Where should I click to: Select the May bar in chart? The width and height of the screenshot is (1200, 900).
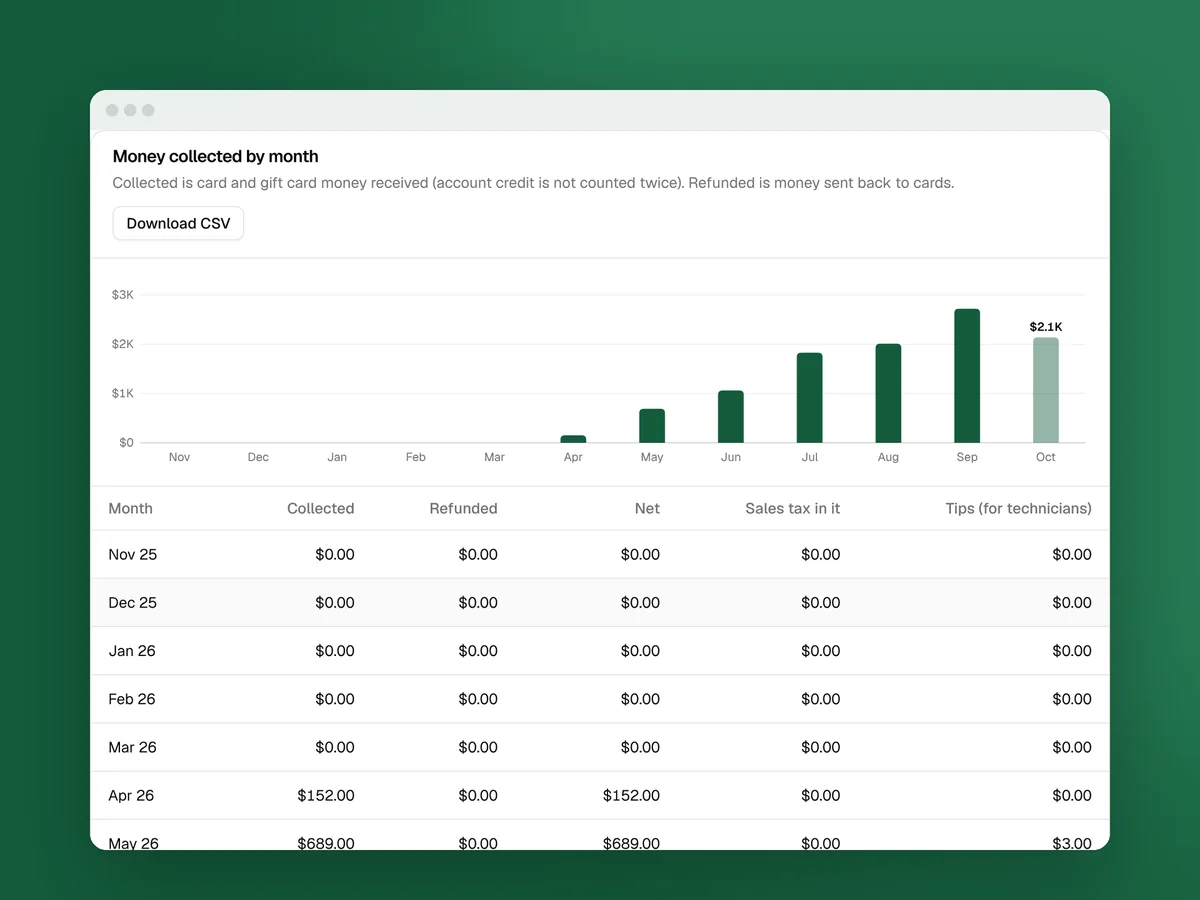pos(652,426)
